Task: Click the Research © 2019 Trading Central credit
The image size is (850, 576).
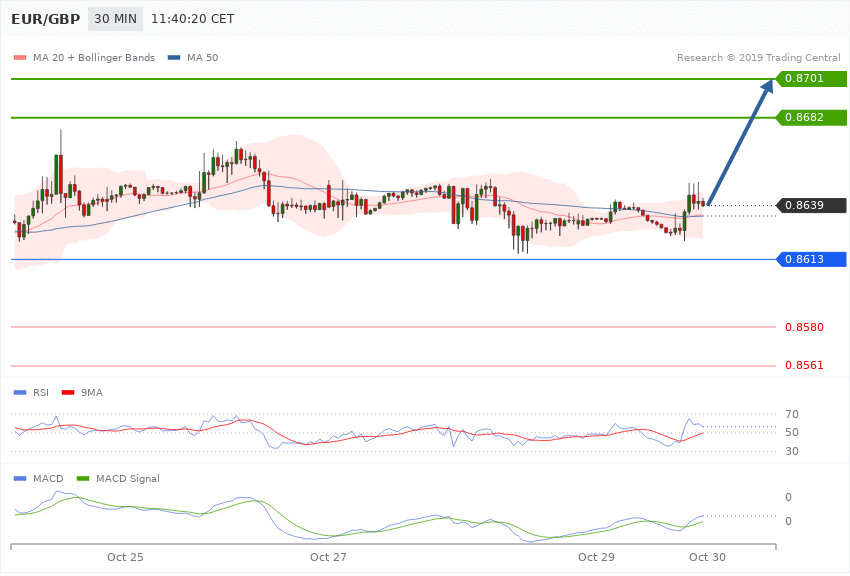Action: (758, 57)
